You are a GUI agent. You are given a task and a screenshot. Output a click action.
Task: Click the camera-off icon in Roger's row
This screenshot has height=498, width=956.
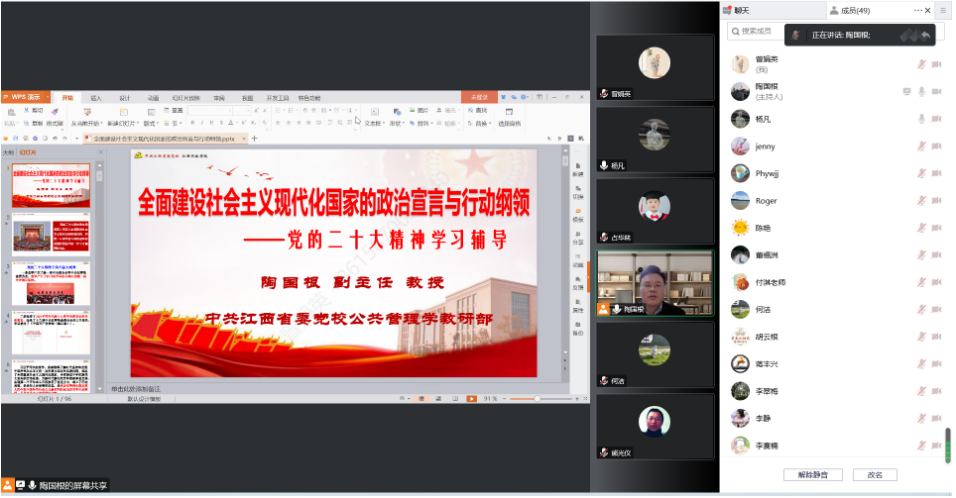937,200
